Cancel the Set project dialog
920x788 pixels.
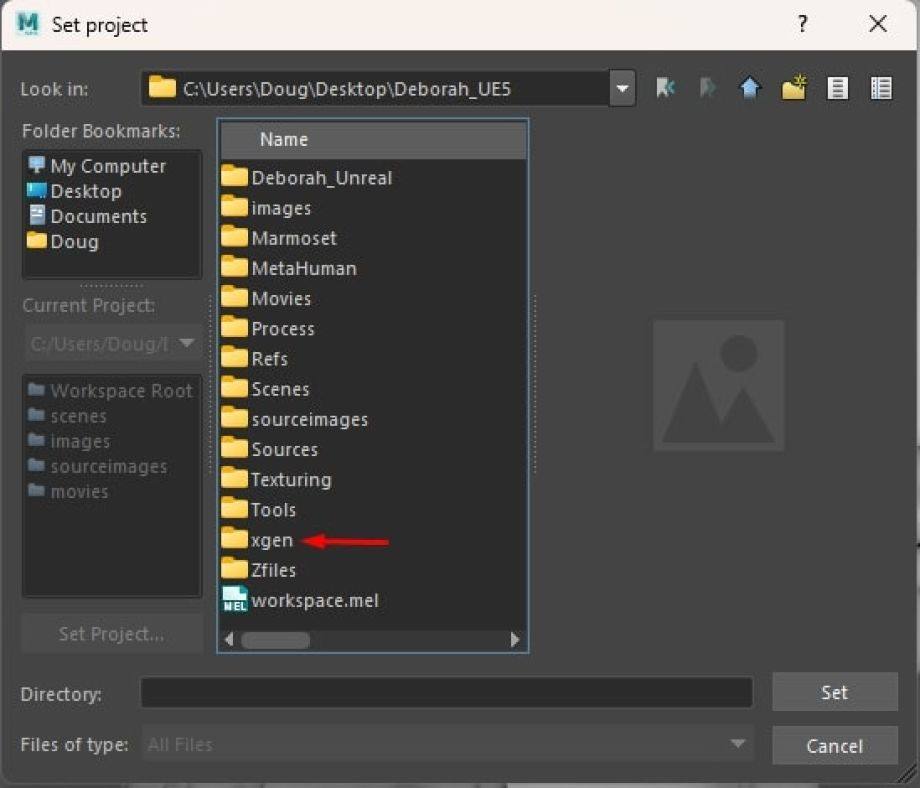[834, 746]
